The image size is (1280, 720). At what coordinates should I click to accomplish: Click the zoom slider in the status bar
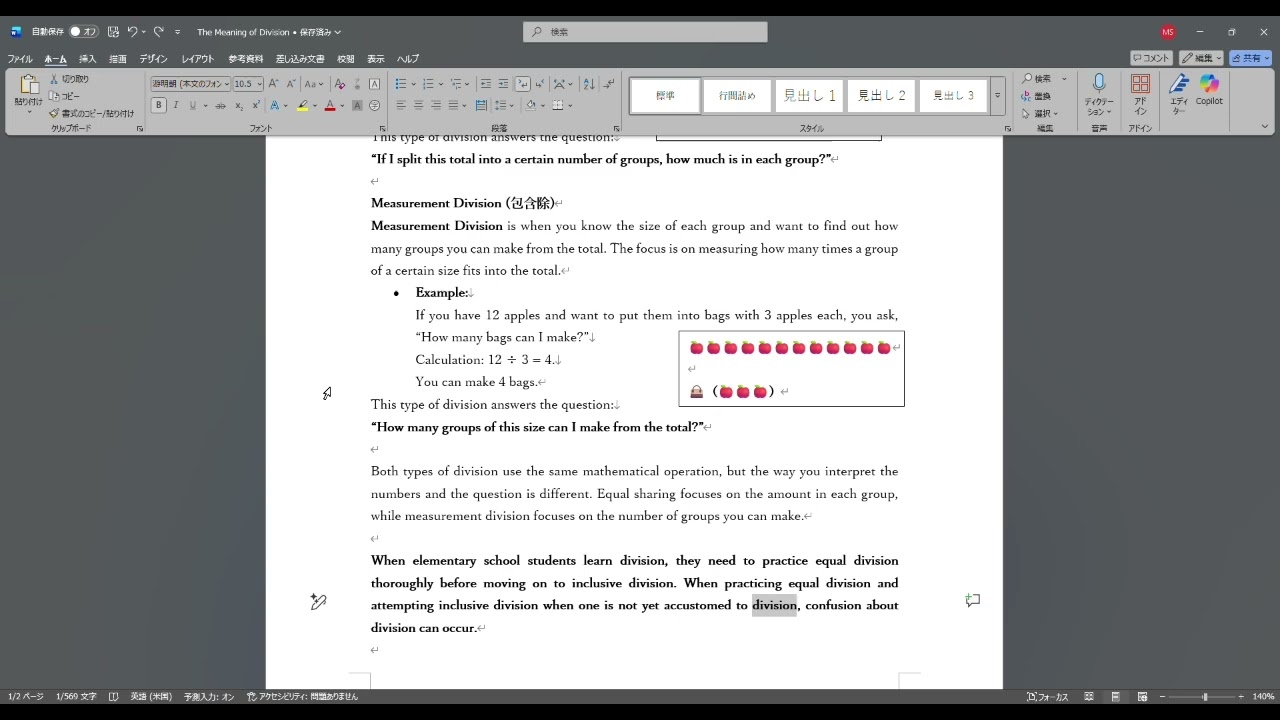[1201, 697]
